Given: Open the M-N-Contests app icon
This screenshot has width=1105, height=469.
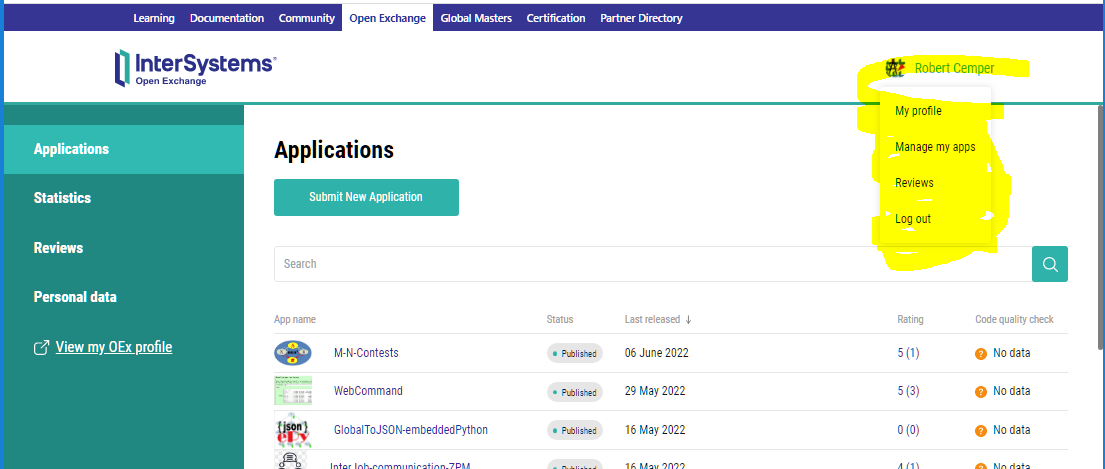Looking at the screenshot, I should point(292,353).
